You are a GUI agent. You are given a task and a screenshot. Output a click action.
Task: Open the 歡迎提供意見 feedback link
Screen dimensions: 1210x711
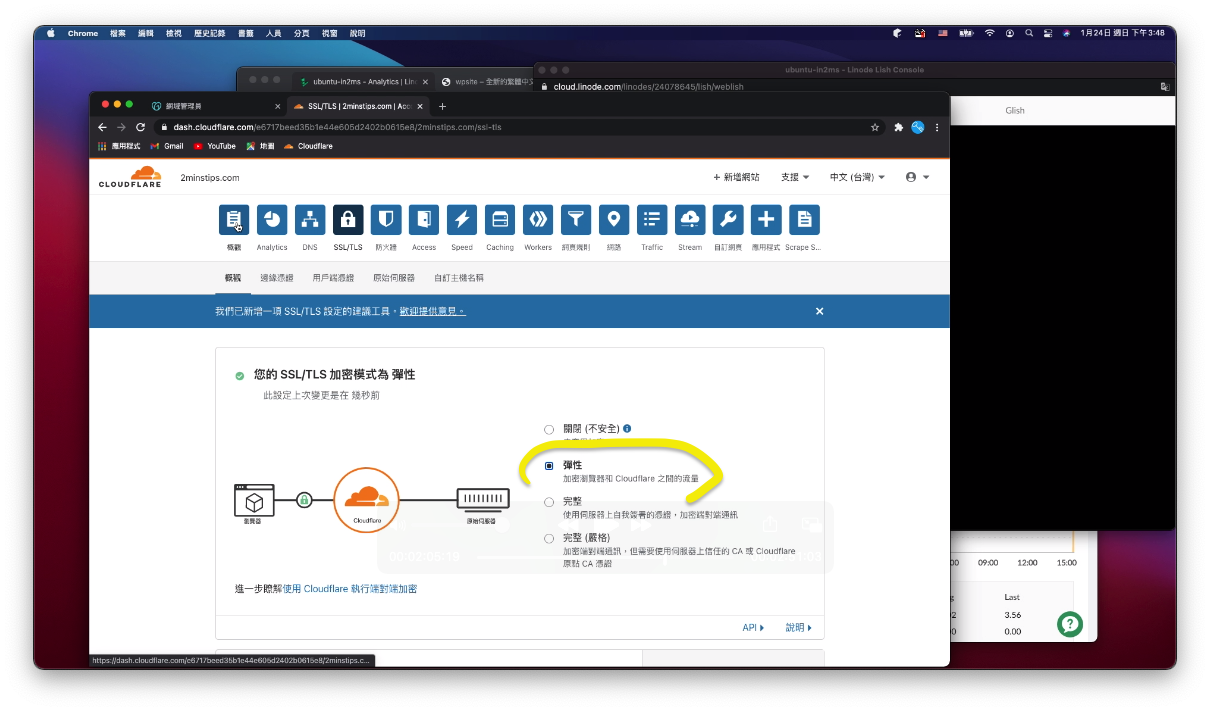pos(432,311)
